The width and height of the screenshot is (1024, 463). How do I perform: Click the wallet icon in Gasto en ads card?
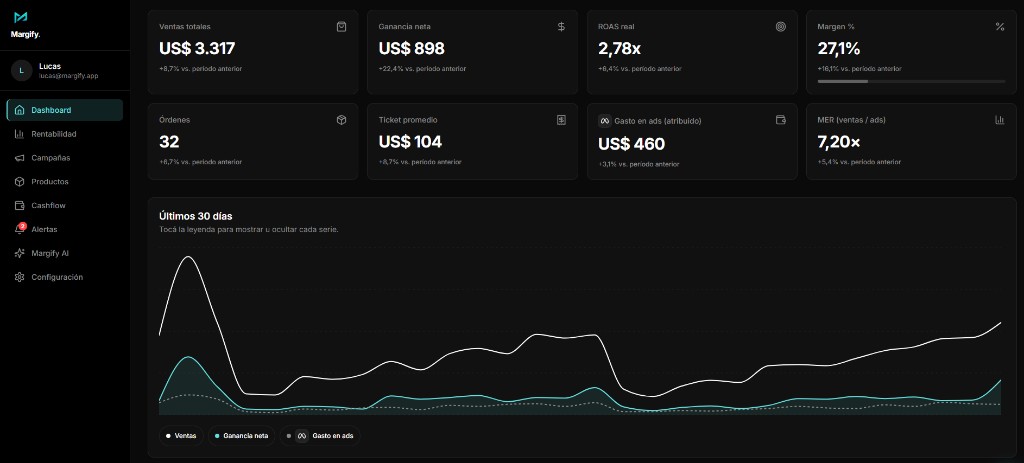(x=781, y=120)
